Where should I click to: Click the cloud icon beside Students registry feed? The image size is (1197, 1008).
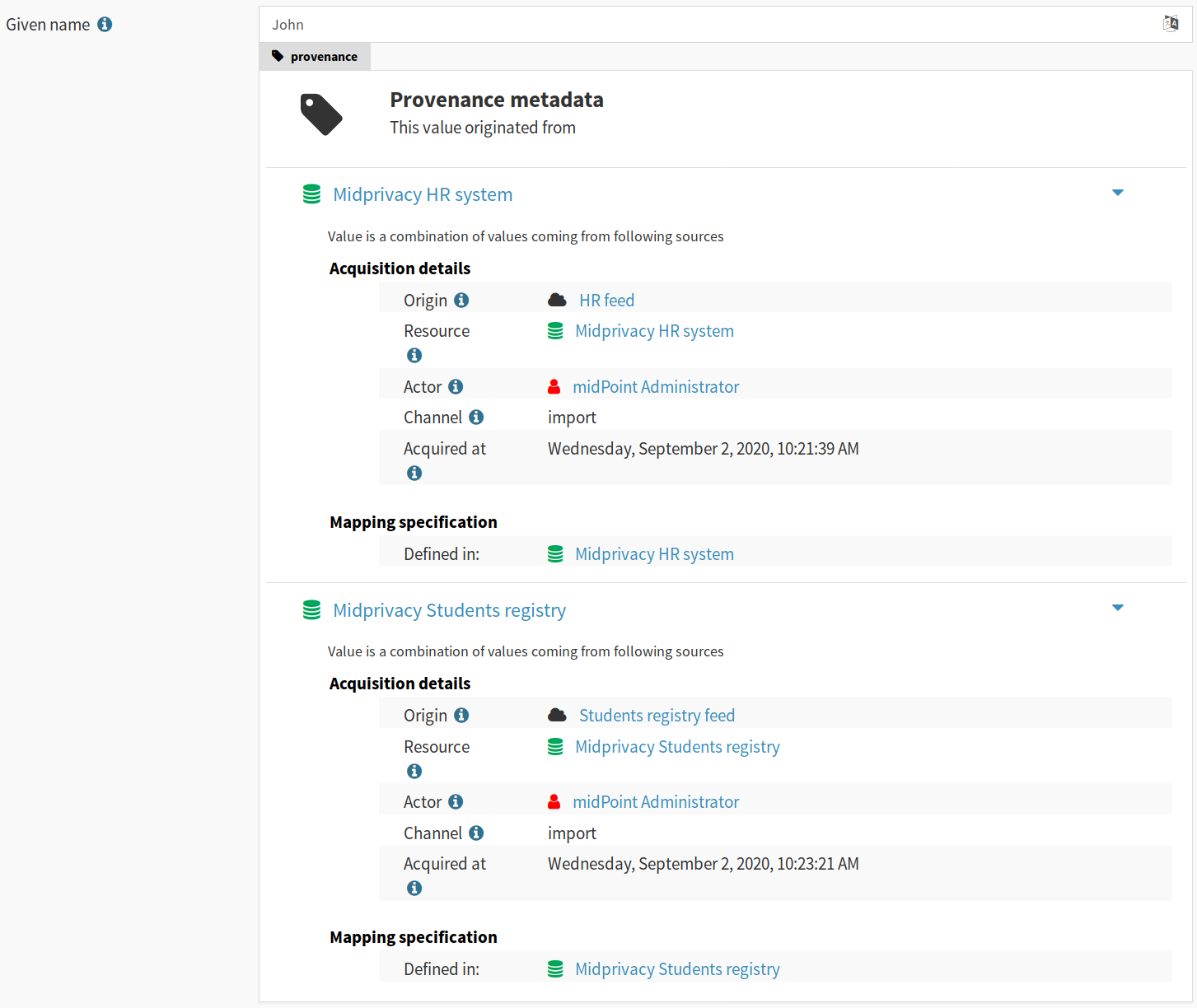click(558, 713)
